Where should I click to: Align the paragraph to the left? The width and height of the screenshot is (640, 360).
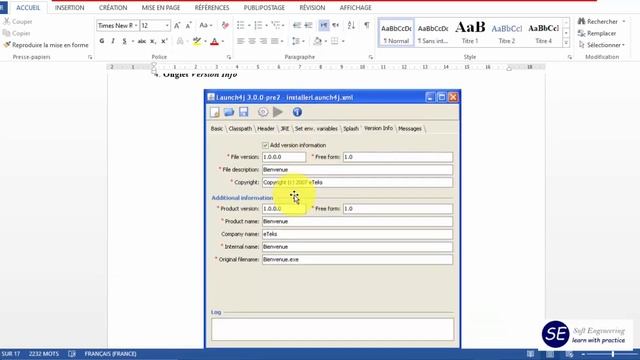[240, 41]
